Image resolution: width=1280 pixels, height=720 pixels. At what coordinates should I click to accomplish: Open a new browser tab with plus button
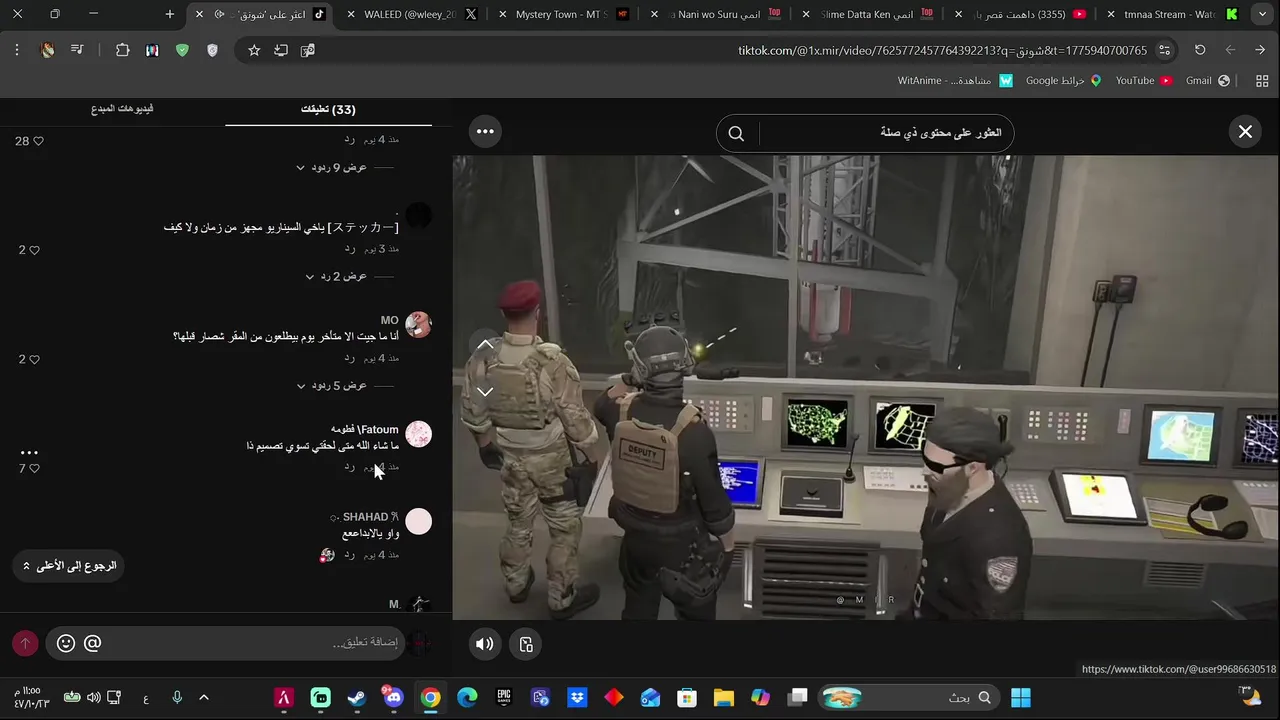pyautogui.click(x=170, y=14)
